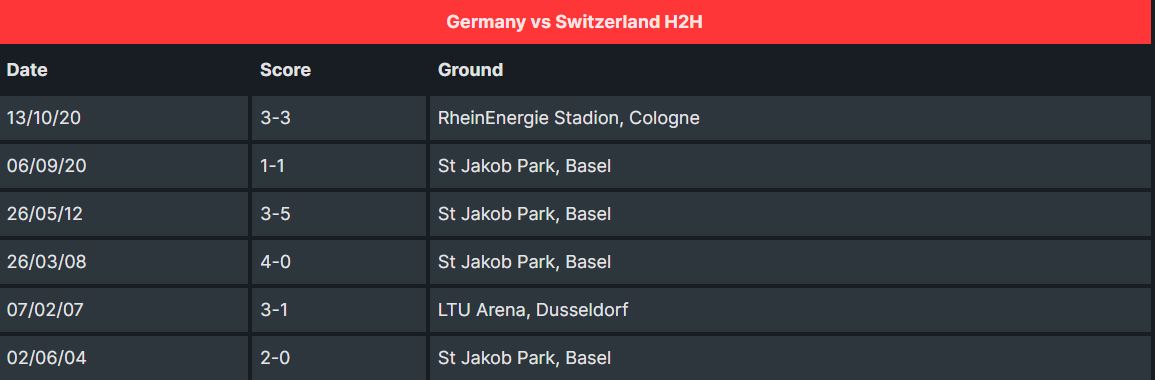Click the 2-0 score cell

(339, 358)
